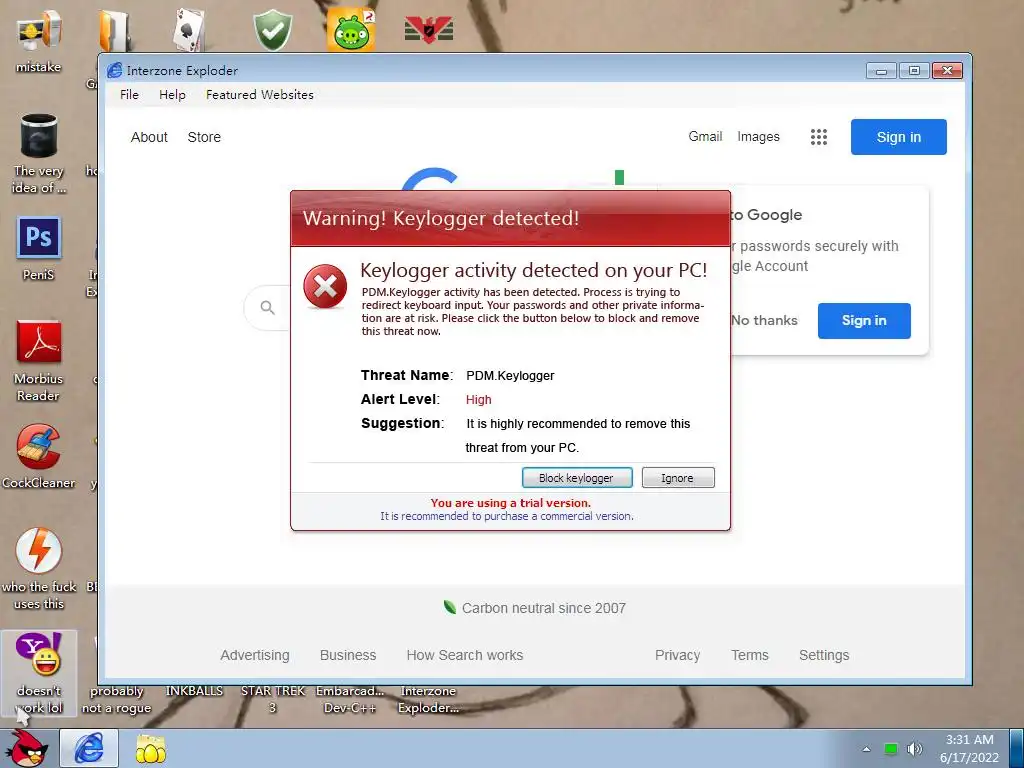The image size is (1024, 768).
Task: Open the Store link
Action: pos(204,137)
